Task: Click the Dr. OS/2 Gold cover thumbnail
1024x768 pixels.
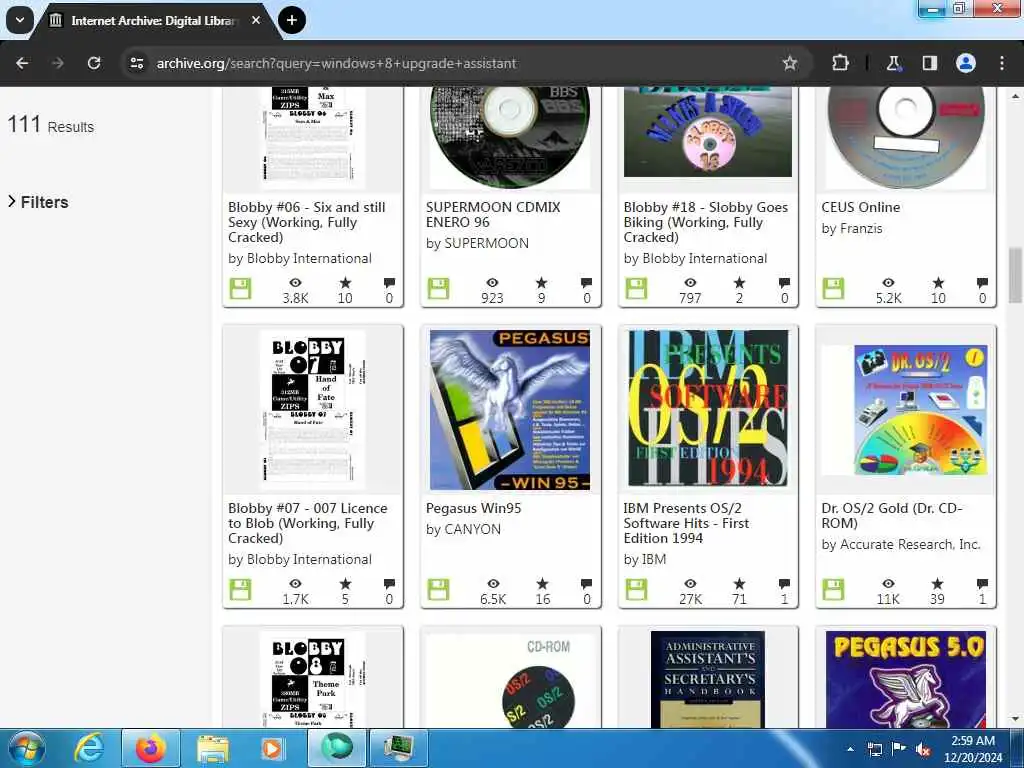Action: 904,409
